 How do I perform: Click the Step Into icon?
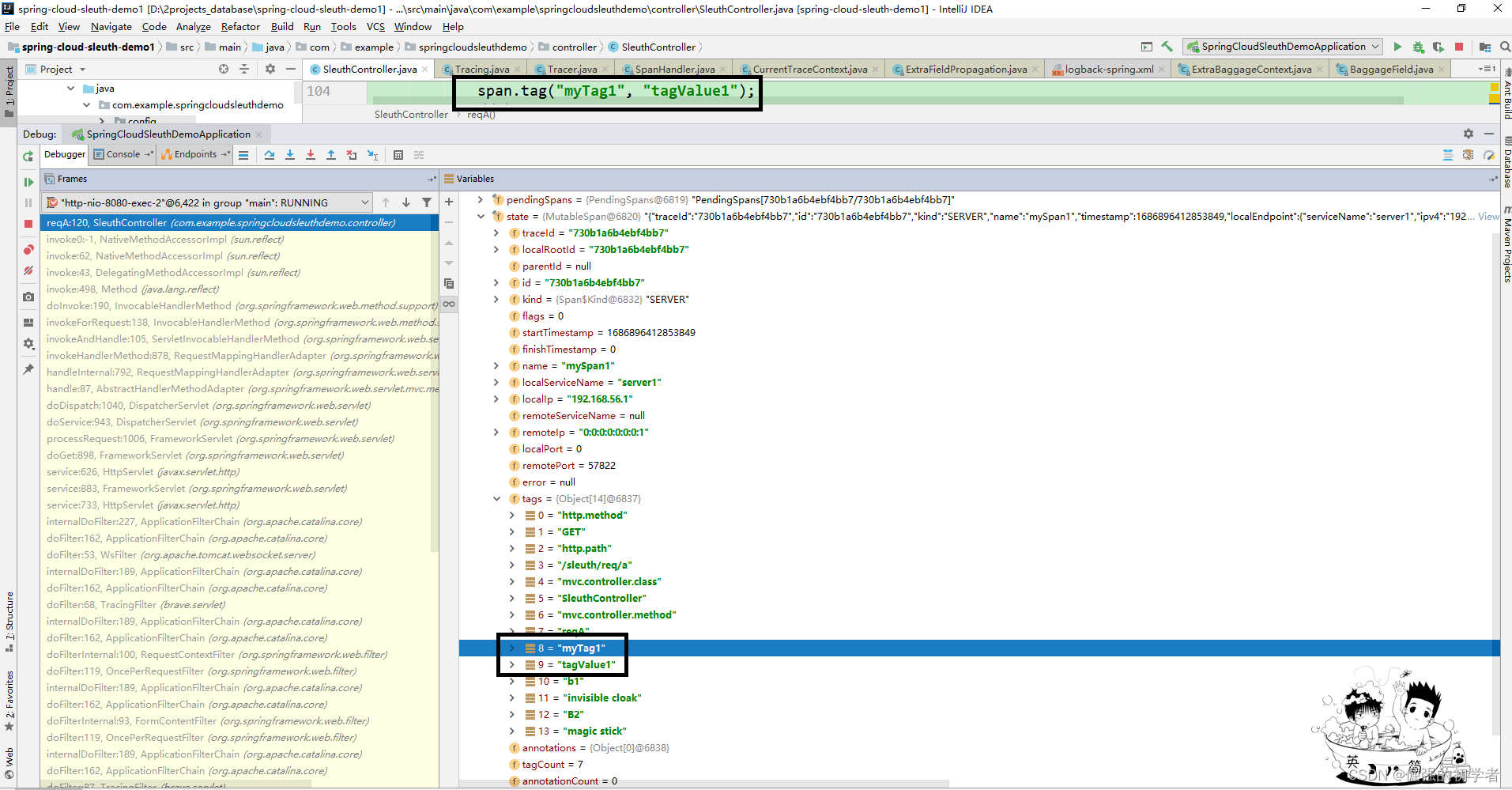point(290,155)
